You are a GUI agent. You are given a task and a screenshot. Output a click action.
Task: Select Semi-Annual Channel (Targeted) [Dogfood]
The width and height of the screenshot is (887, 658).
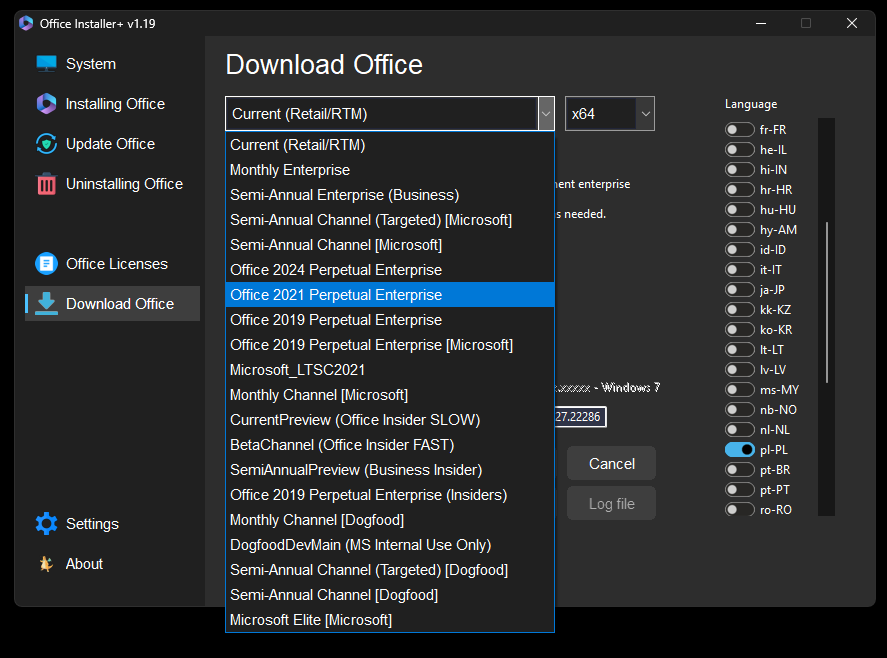click(x=390, y=570)
